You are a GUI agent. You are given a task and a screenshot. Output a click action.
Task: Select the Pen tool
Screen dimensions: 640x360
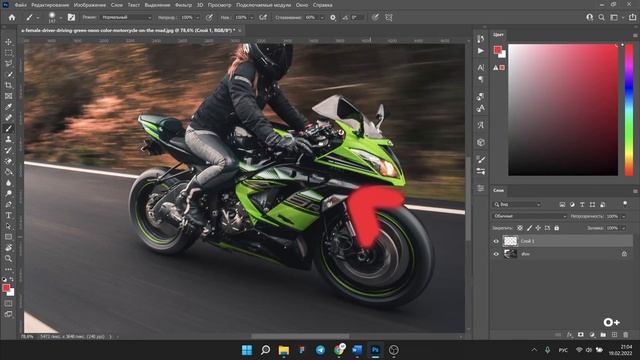click(8, 204)
